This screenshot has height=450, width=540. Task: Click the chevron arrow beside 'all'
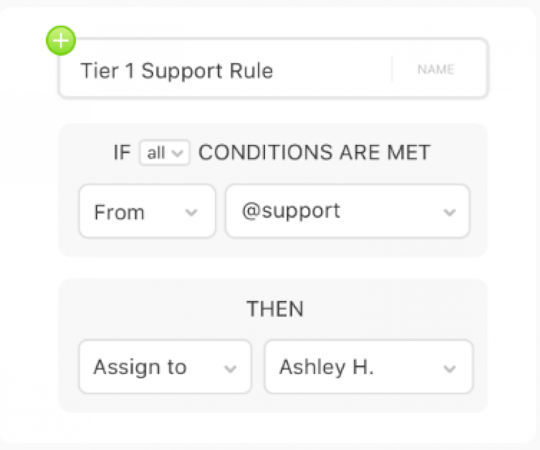pyautogui.click(x=177, y=153)
